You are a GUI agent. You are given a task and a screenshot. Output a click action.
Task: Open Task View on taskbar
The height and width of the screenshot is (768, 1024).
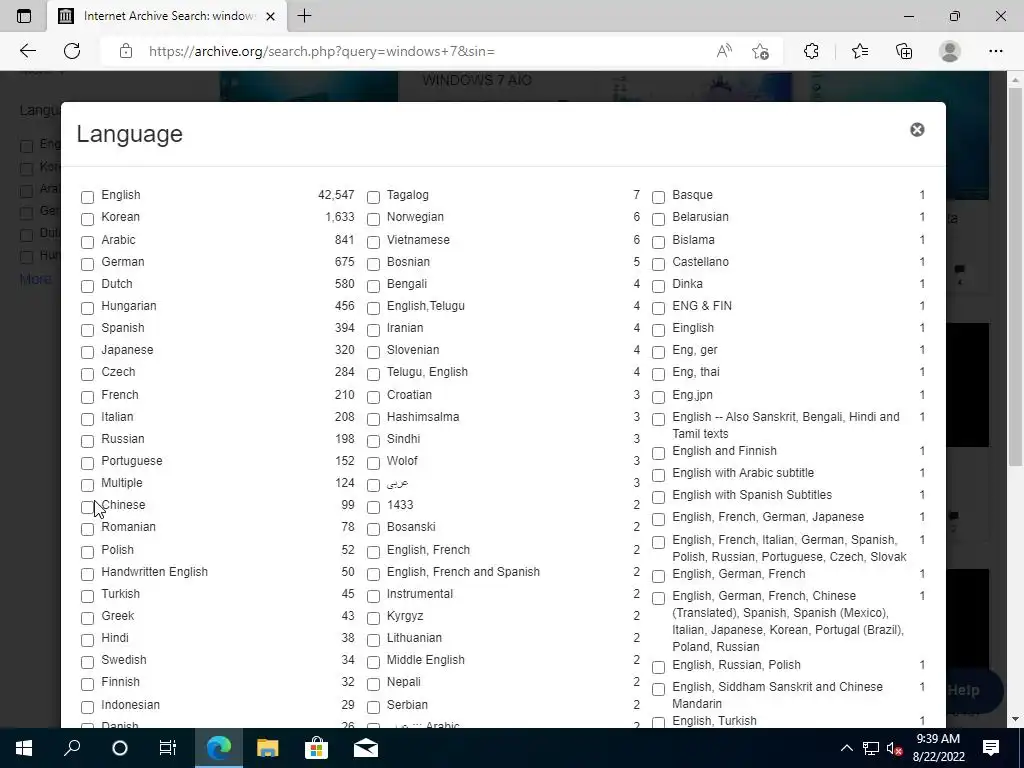[x=167, y=748]
